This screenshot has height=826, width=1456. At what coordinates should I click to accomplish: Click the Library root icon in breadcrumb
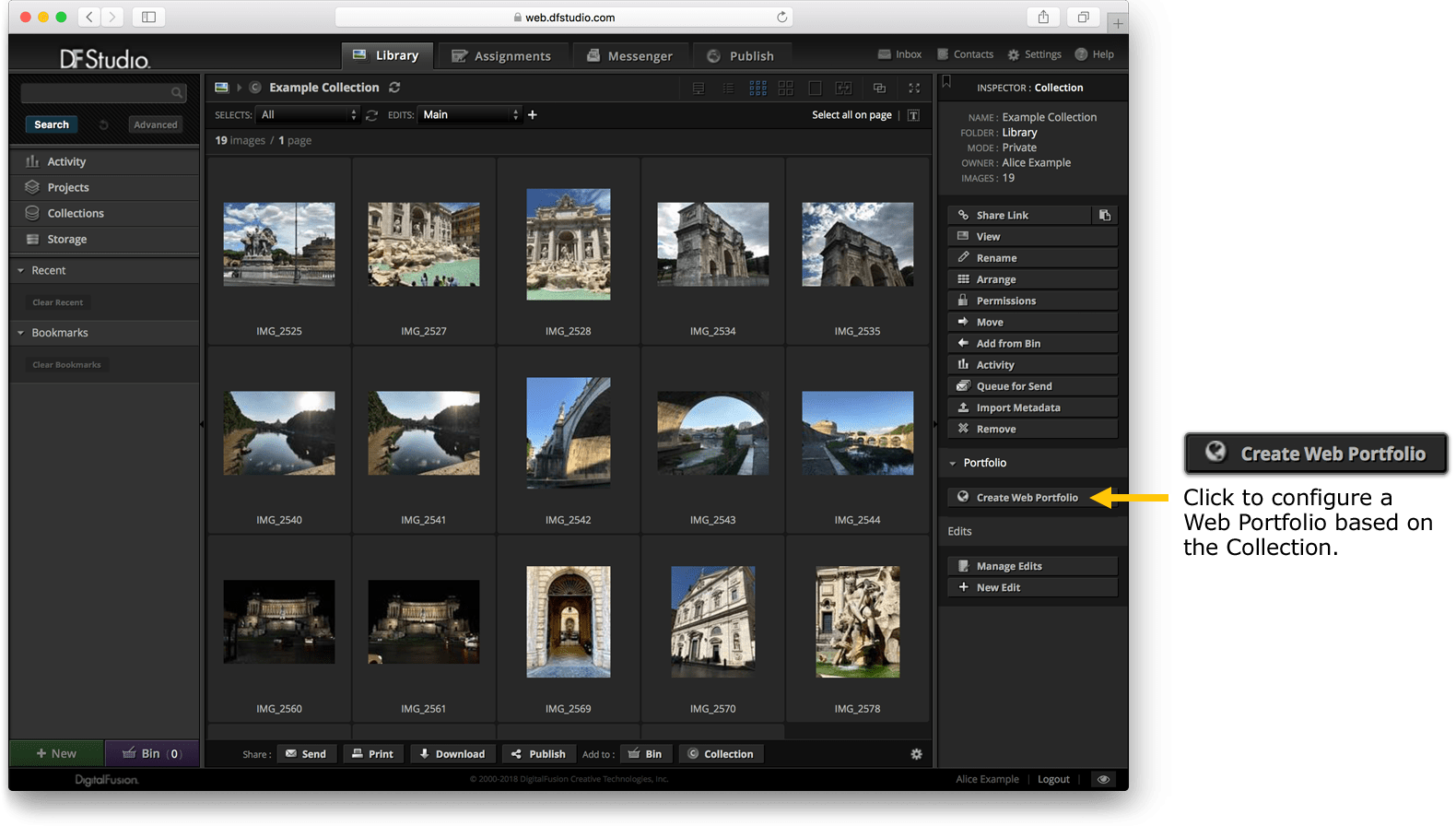click(x=221, y=88)
